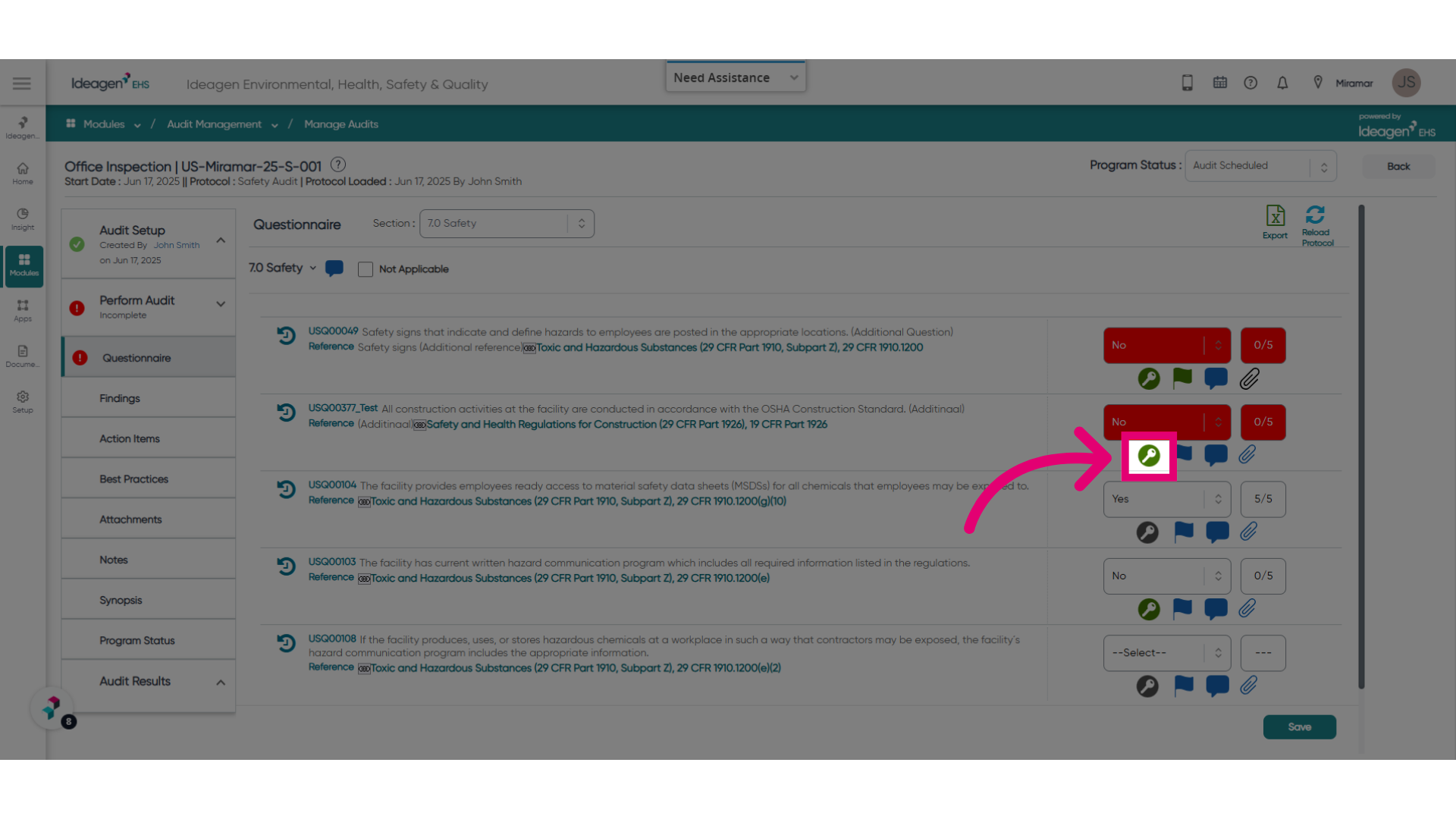Click key icon for question USQ00103
The width and height of the screenshot is (1456, 819).
tap(1149, 609)
